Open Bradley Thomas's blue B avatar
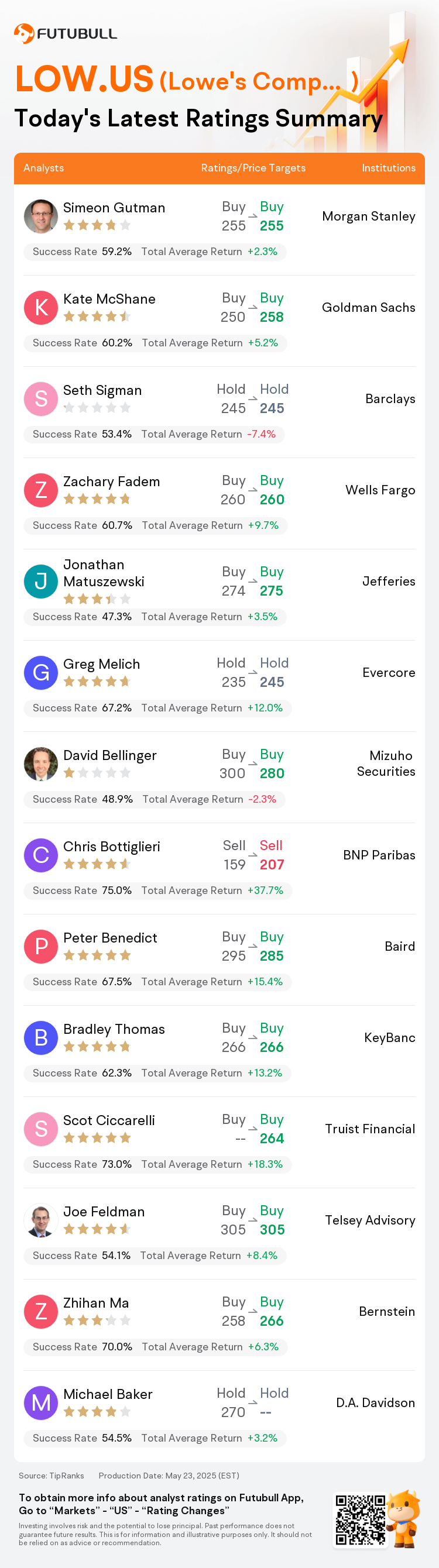Viewport: 439px width, 1568px height. coord(41,1038)
